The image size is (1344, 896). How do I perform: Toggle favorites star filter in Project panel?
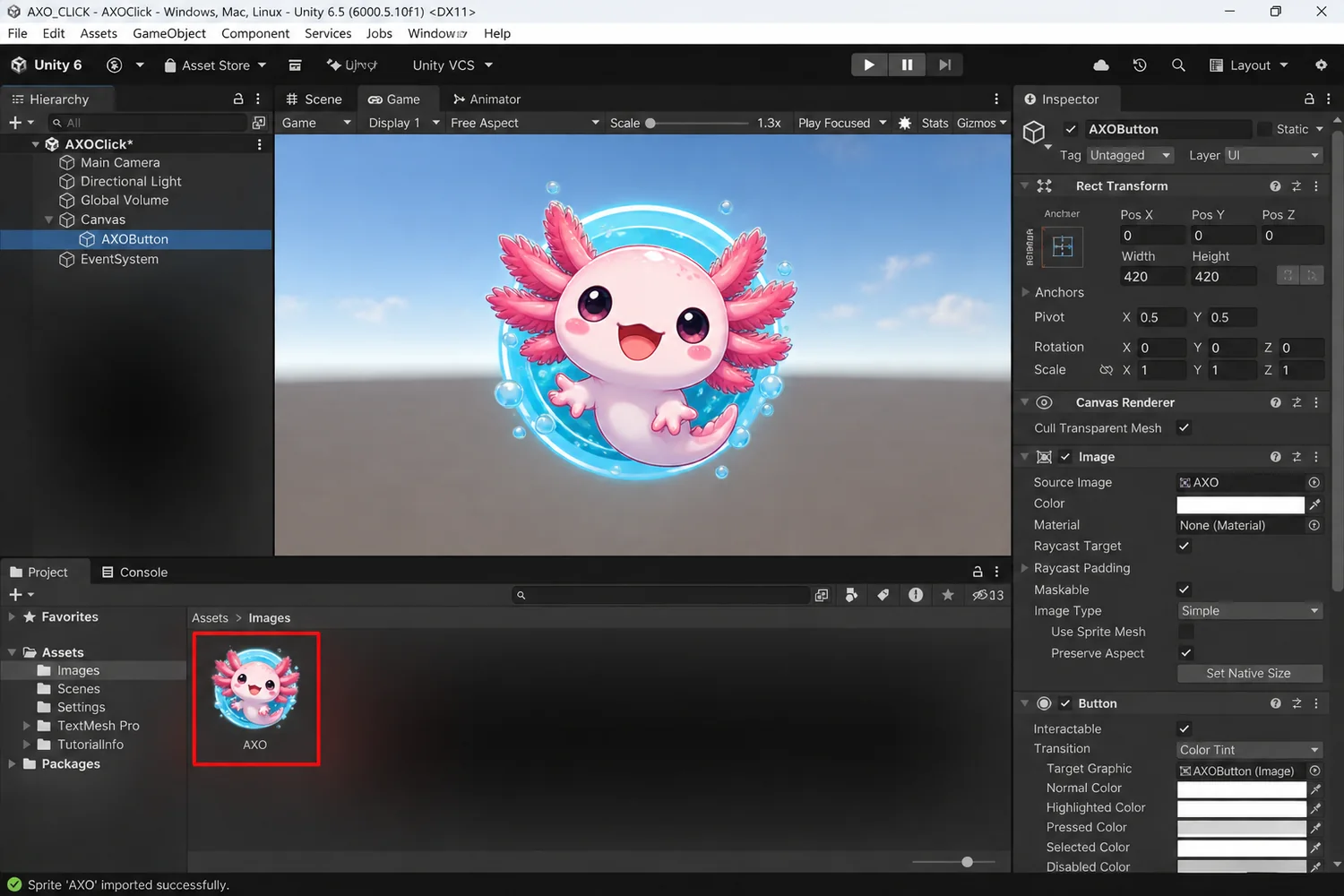click(x=947, y=595)
